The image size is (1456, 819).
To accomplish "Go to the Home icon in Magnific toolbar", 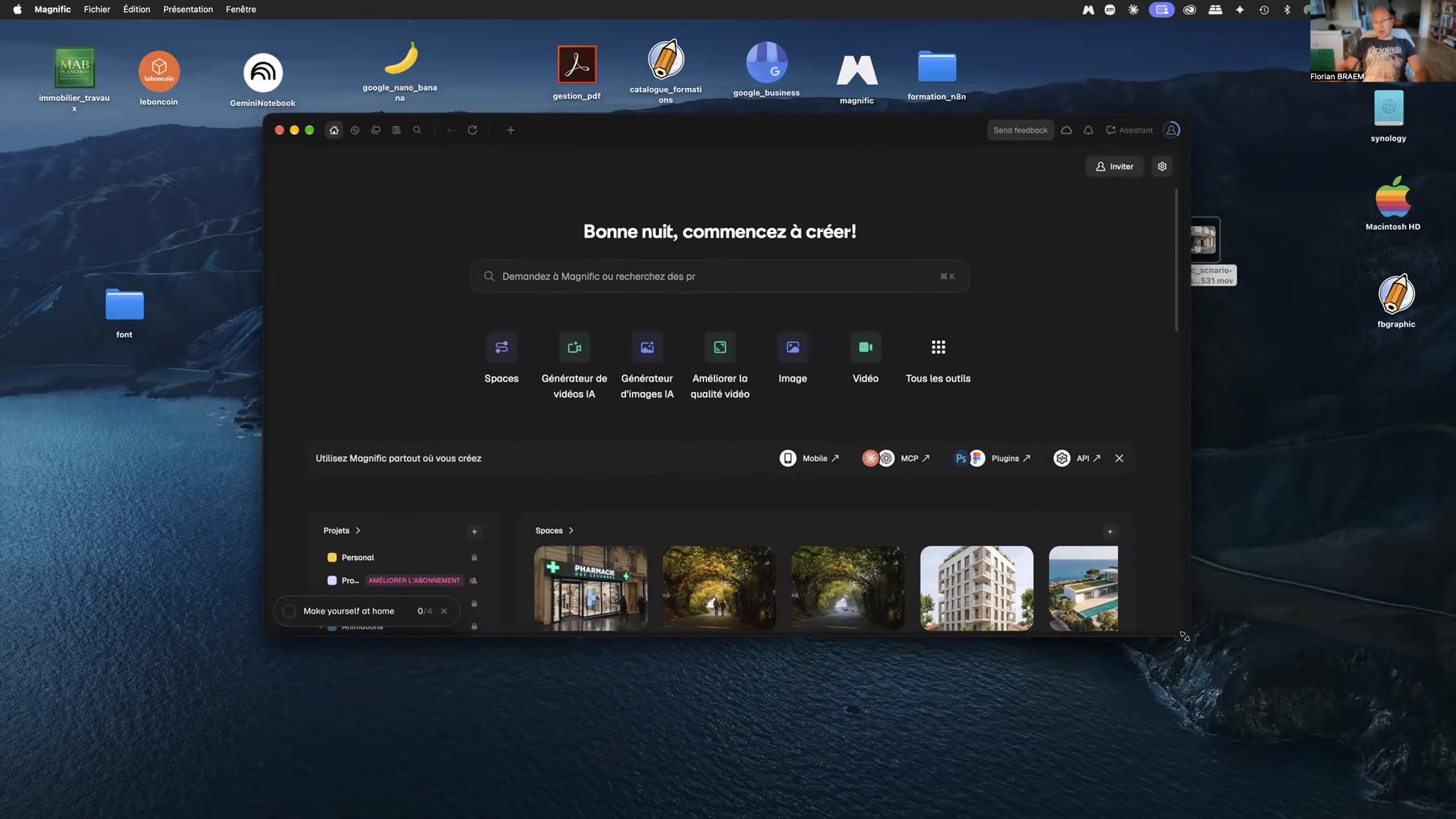I will (x=334, y=130).
